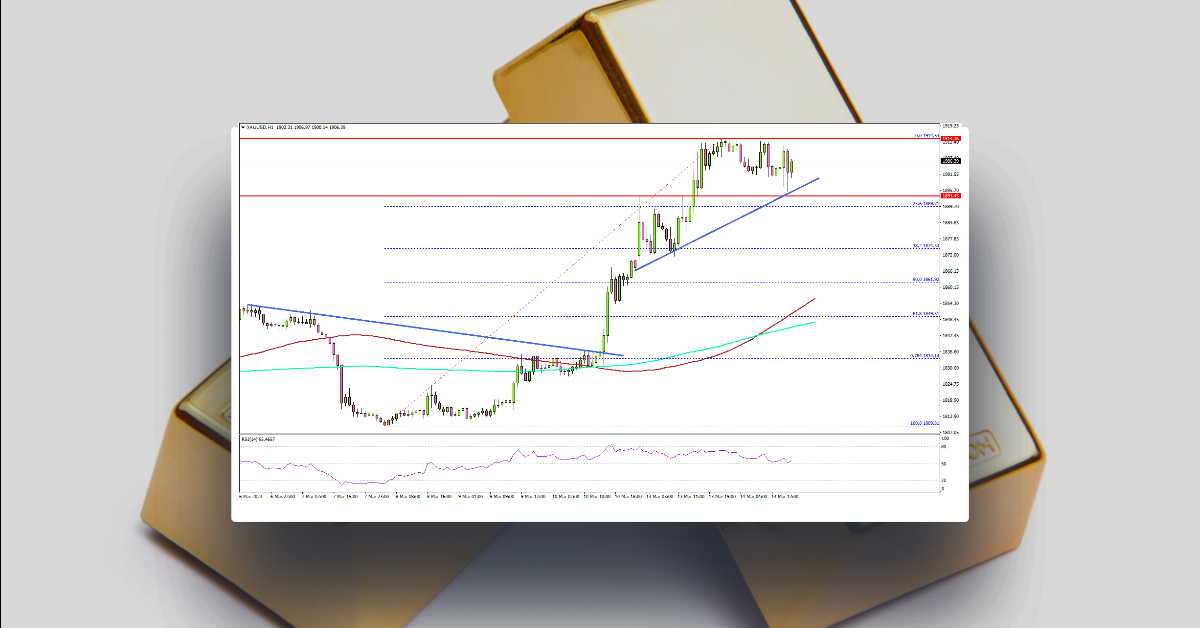Click the 38.2 Fibonacci dotted level line
The width and height of the screenshot is (1200, 628).
(x=600, y=248)
